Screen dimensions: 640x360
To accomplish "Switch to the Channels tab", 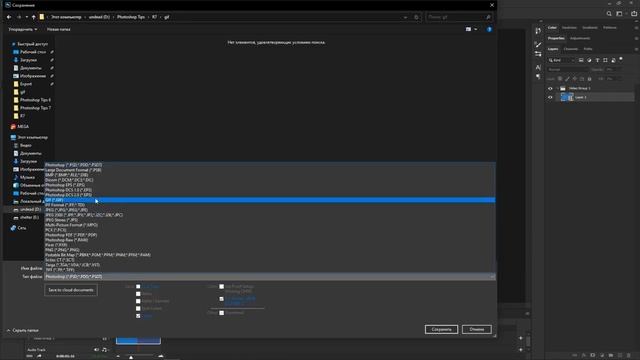I will click(x=571, y=49).
